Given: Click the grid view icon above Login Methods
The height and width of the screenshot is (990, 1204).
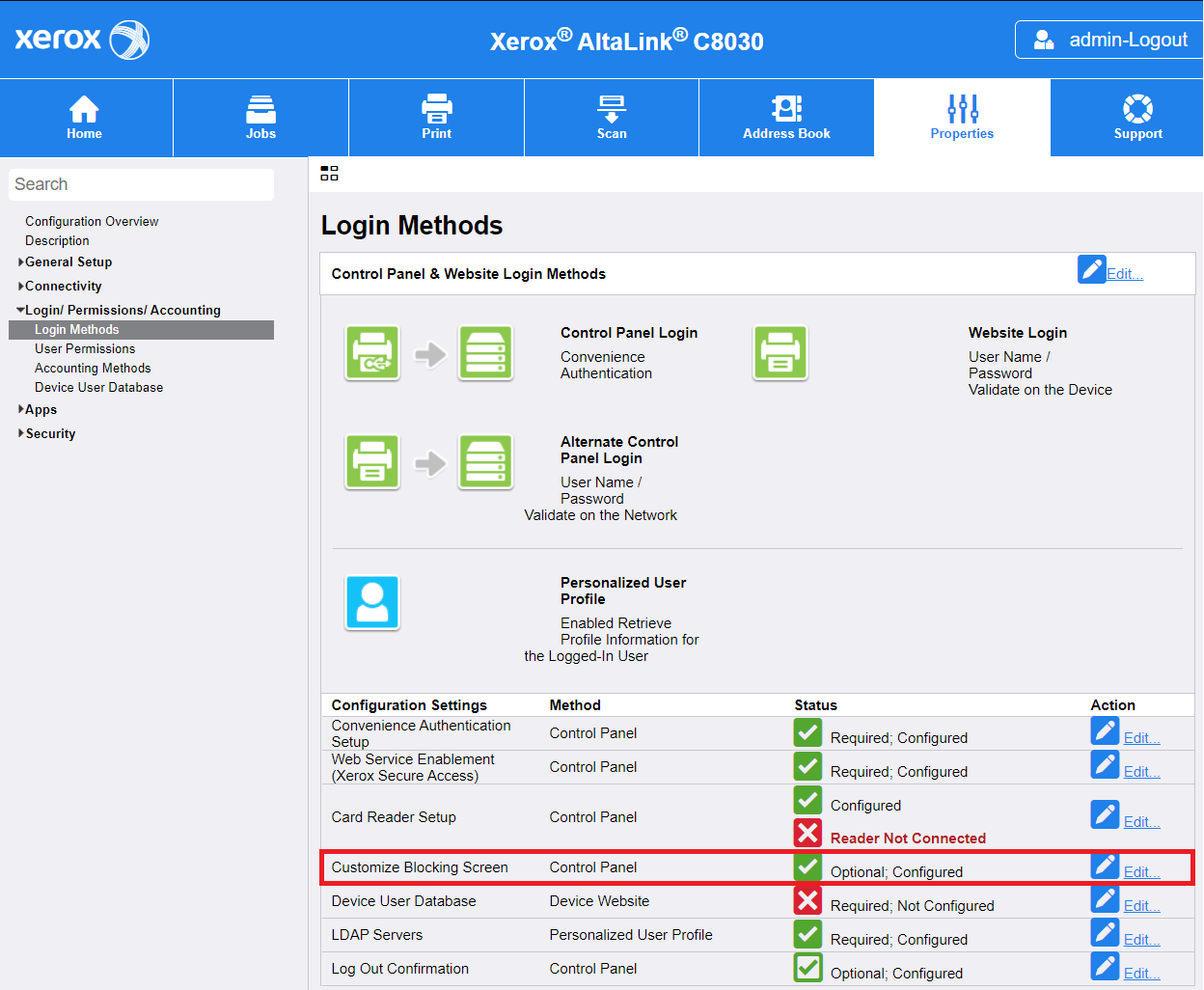Looking at the screenshot, I should coord(329,174).
